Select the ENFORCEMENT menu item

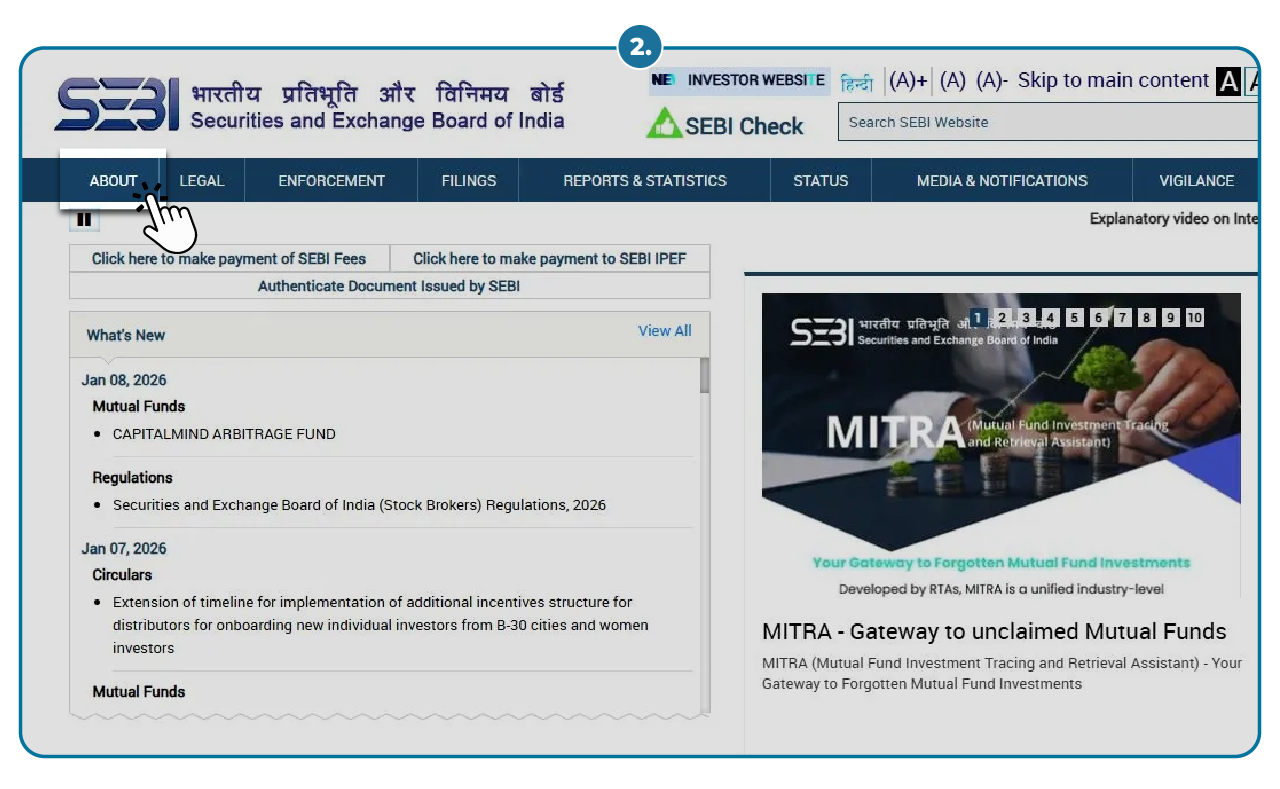[x=331, y=180]
